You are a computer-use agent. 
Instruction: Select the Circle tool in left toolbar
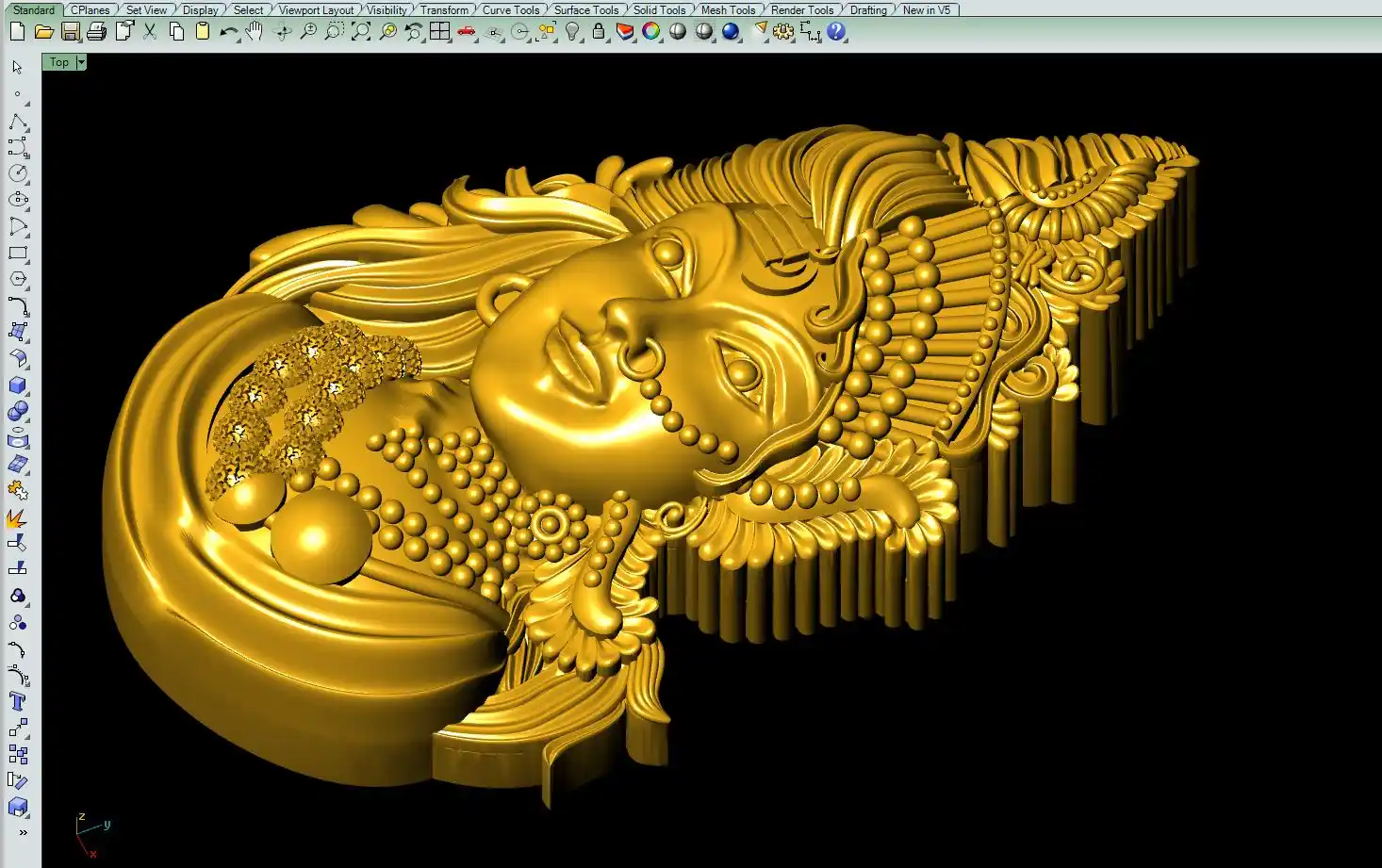[18, 173]
